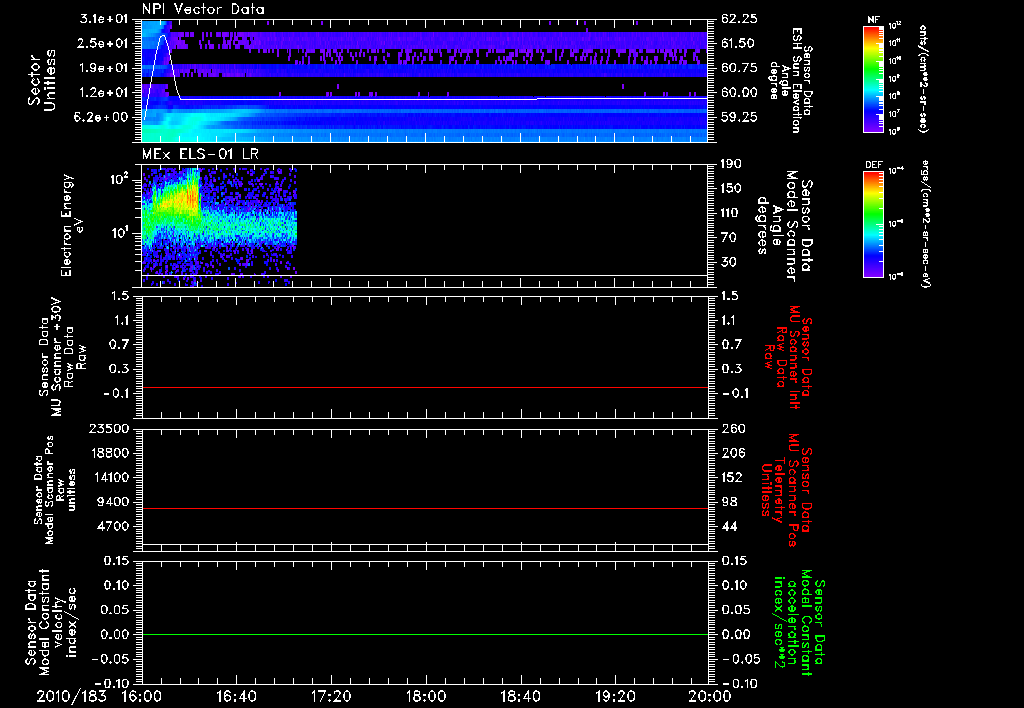Click the "MU Scanner +30V Raw Data" axis title
This screenshot has width=1024, height=708.
tap(64, 357)
